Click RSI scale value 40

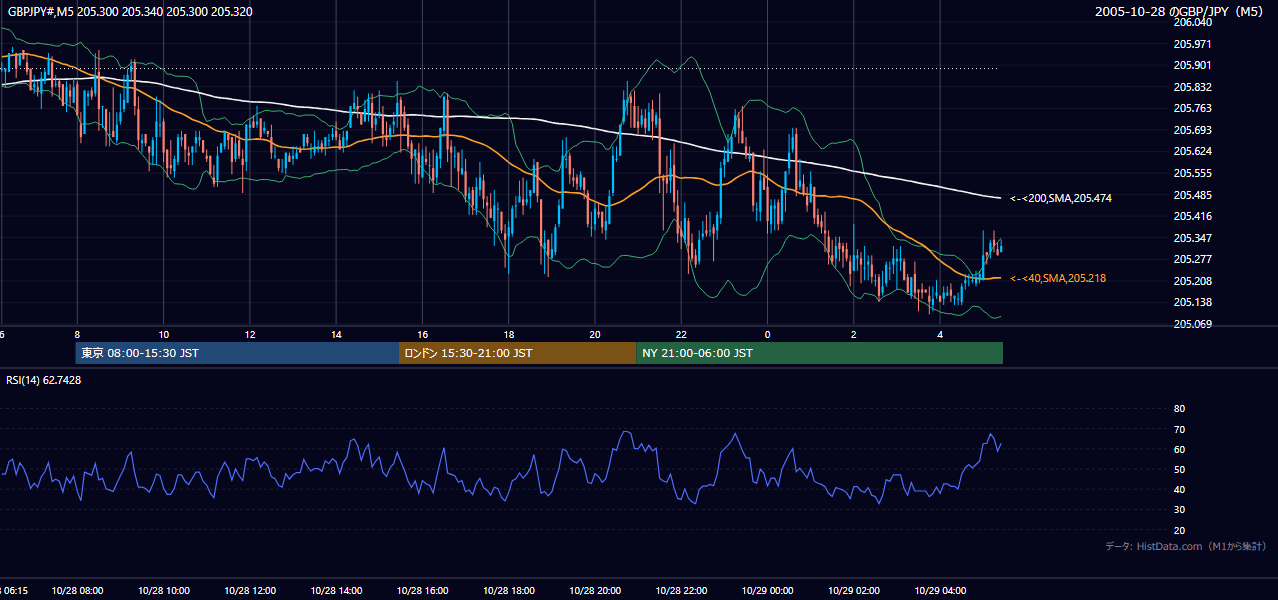(1179, 489)
